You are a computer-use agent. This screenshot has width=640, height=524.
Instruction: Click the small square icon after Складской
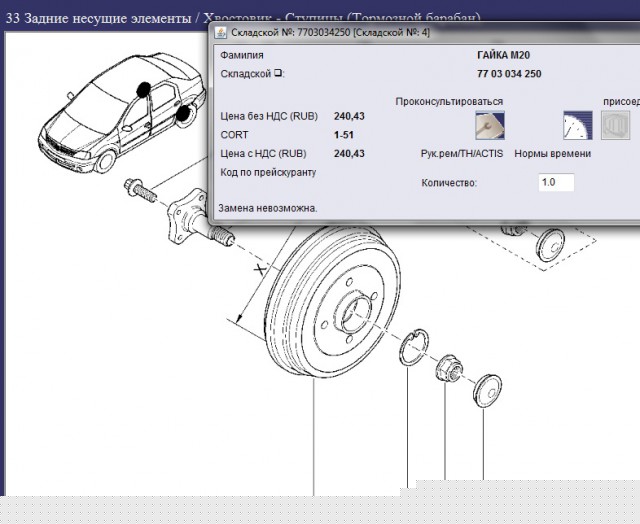pyautogui.click(x=278, y=73)
